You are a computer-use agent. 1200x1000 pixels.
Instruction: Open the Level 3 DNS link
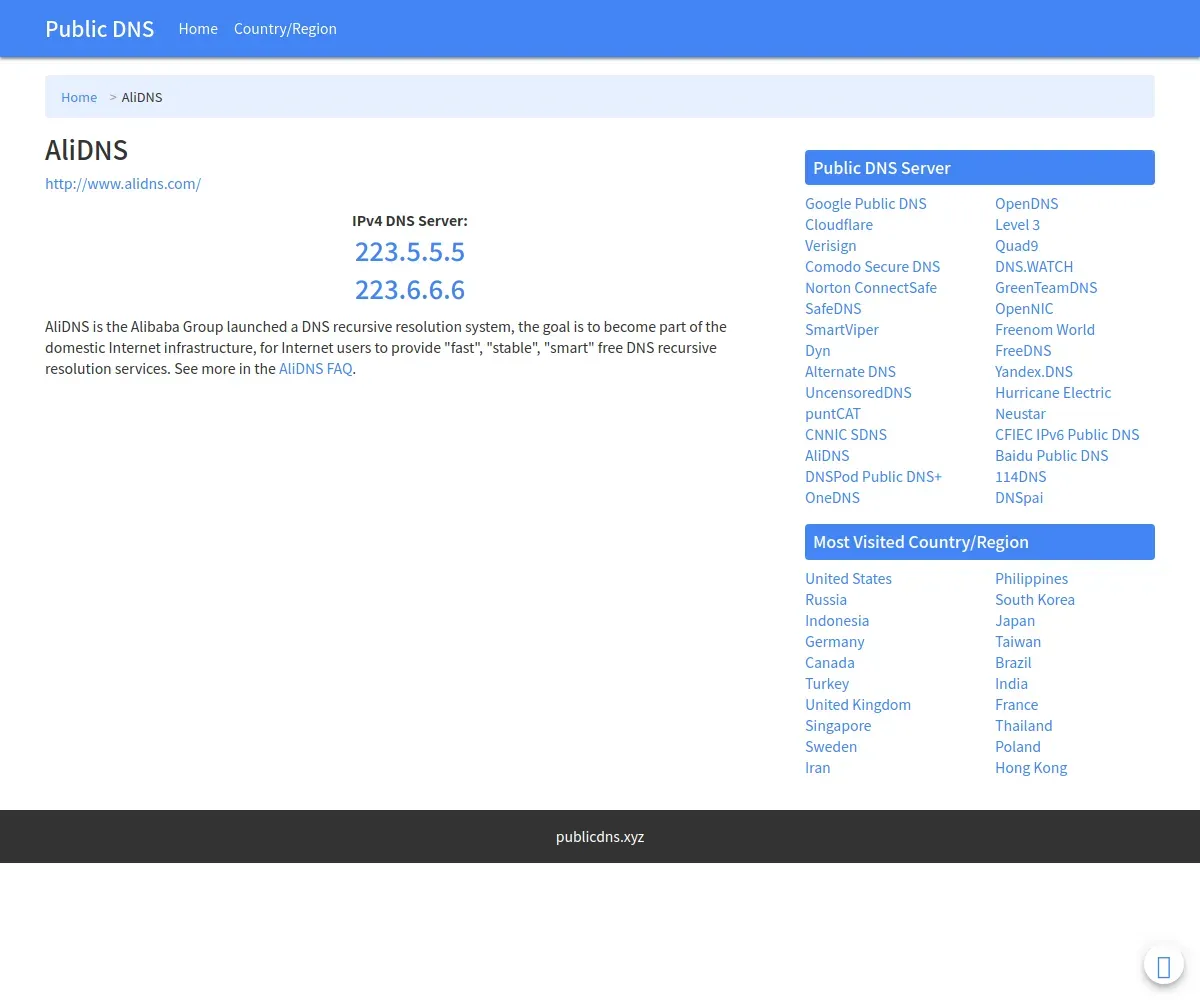point(1018,225)
